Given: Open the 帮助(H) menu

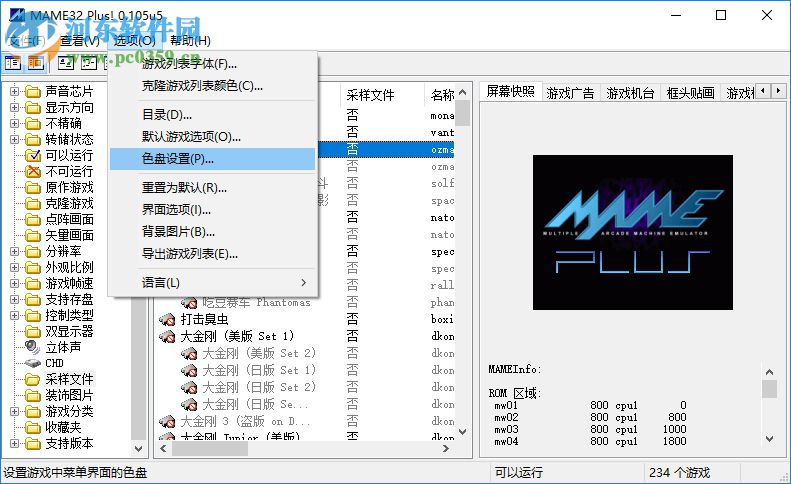Looking at the screenshot, I should point(190,41).
